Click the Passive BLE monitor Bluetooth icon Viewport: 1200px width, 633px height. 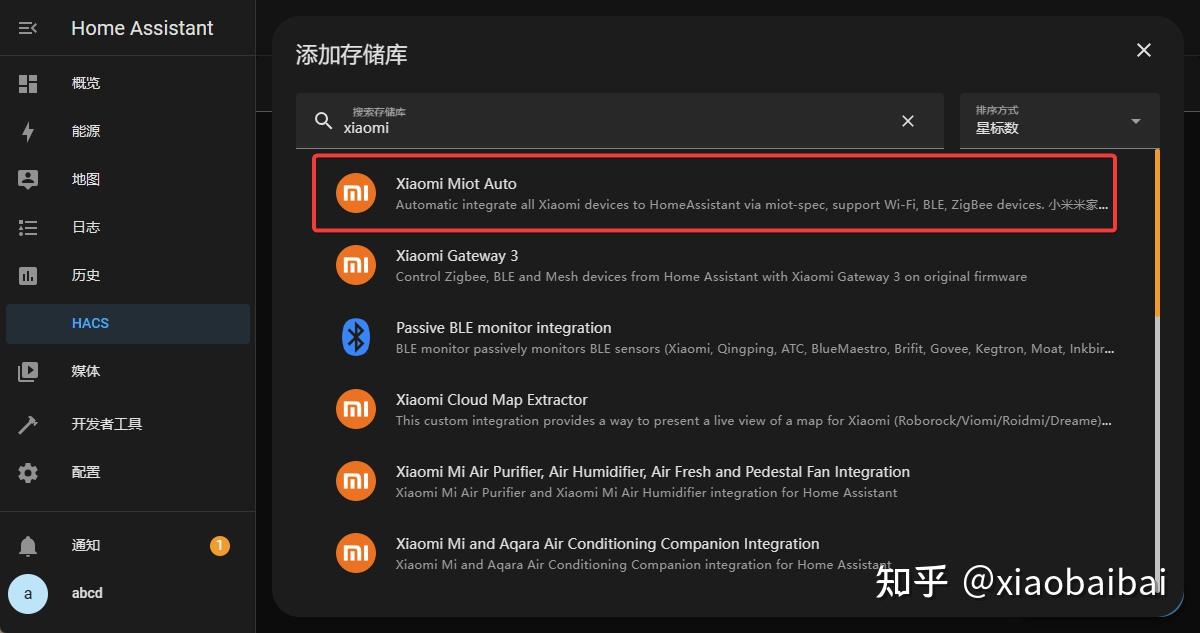(355, 337)
